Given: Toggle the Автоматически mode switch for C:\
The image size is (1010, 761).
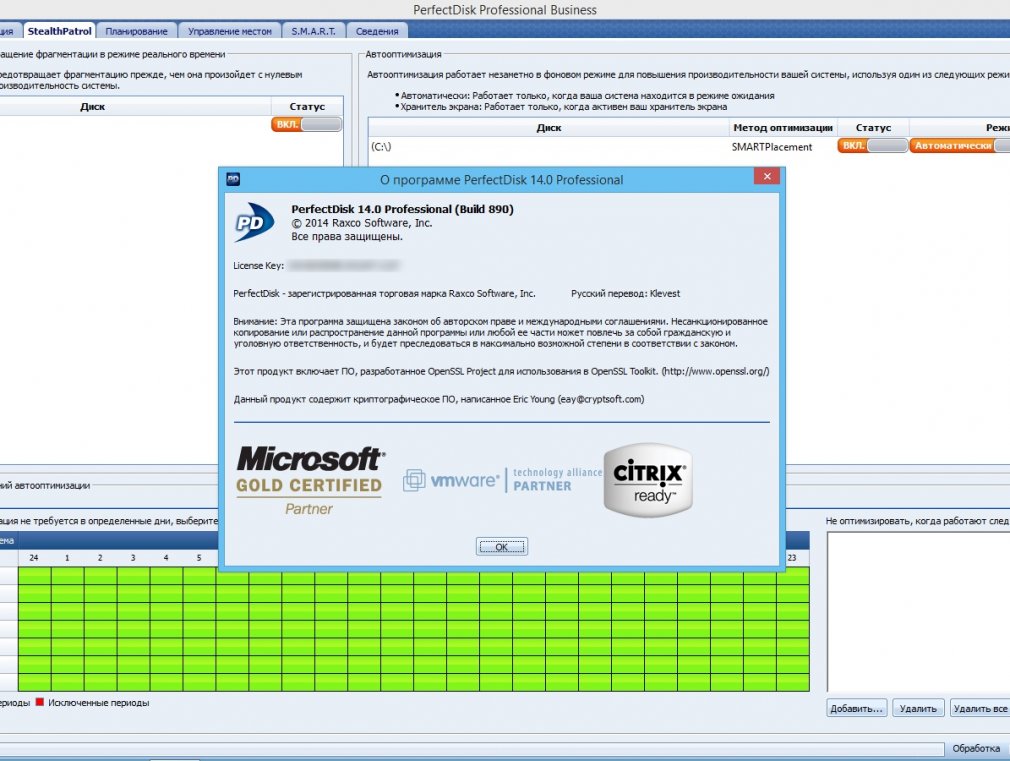Looking at the screenshot, I should coord(959,146).
